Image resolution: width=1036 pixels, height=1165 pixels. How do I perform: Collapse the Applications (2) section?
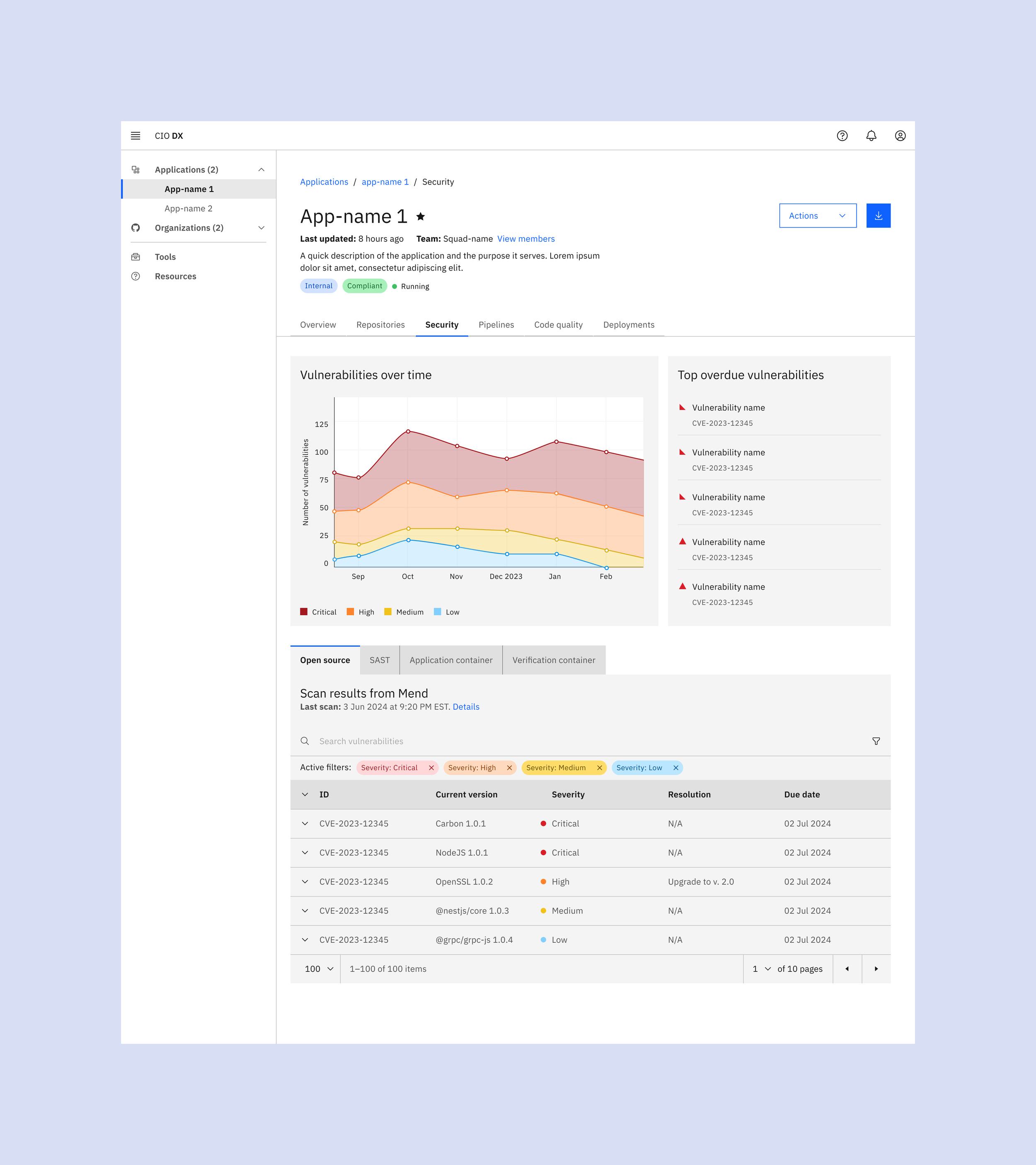261,170
